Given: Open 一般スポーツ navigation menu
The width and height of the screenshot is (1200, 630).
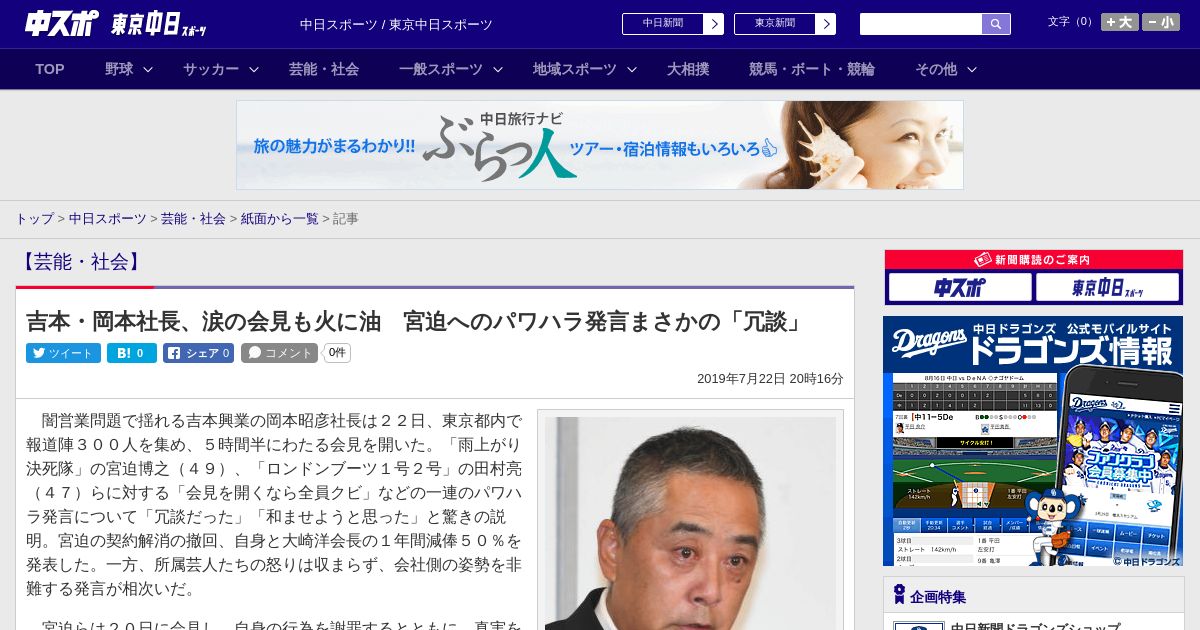Looking at the screenshot, I should pyautogui.click(x=441, y=69).
